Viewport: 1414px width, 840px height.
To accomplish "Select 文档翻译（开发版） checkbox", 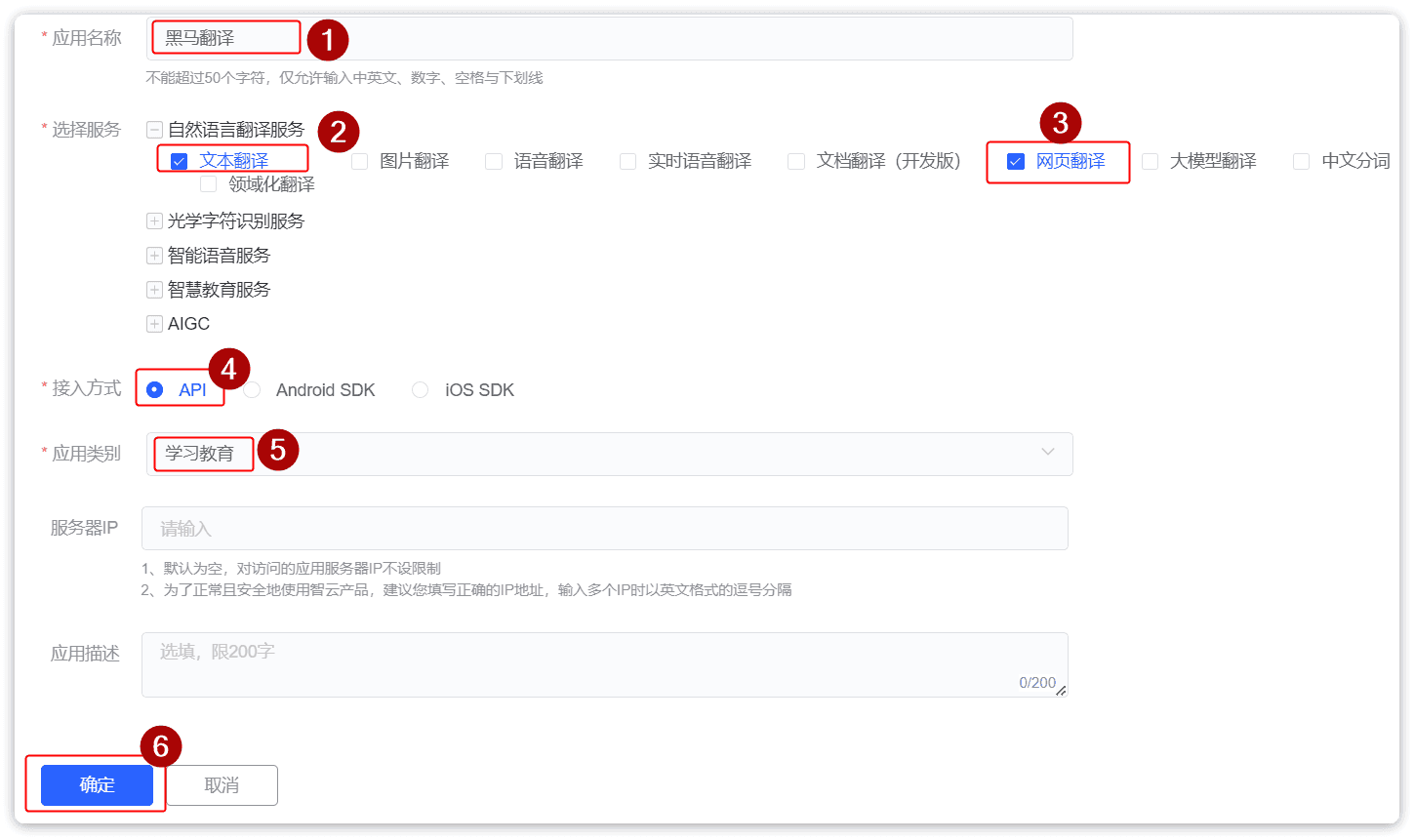I will pos(796,162).
